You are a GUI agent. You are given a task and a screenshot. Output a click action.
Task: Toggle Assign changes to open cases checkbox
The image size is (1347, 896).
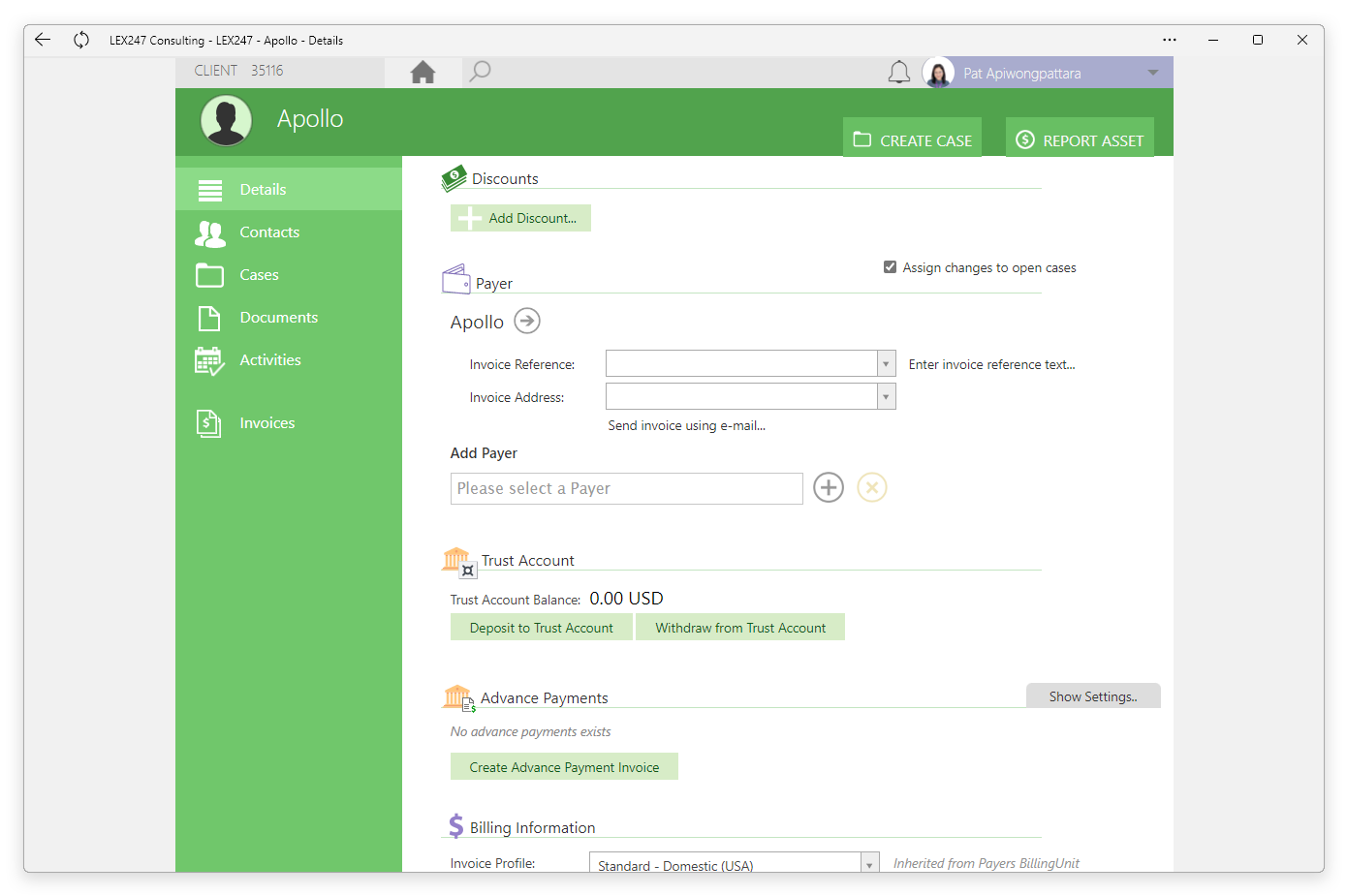pos(890,267)
